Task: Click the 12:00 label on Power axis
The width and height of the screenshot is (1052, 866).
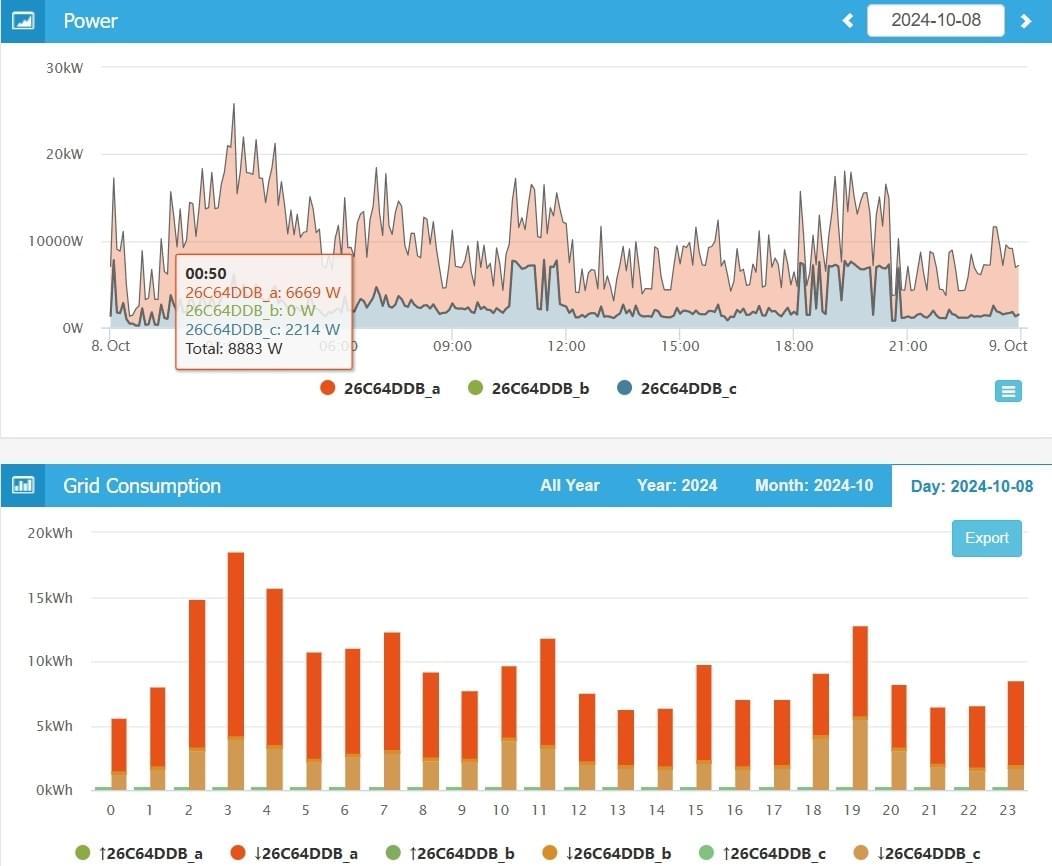Action: coord(566,346)
